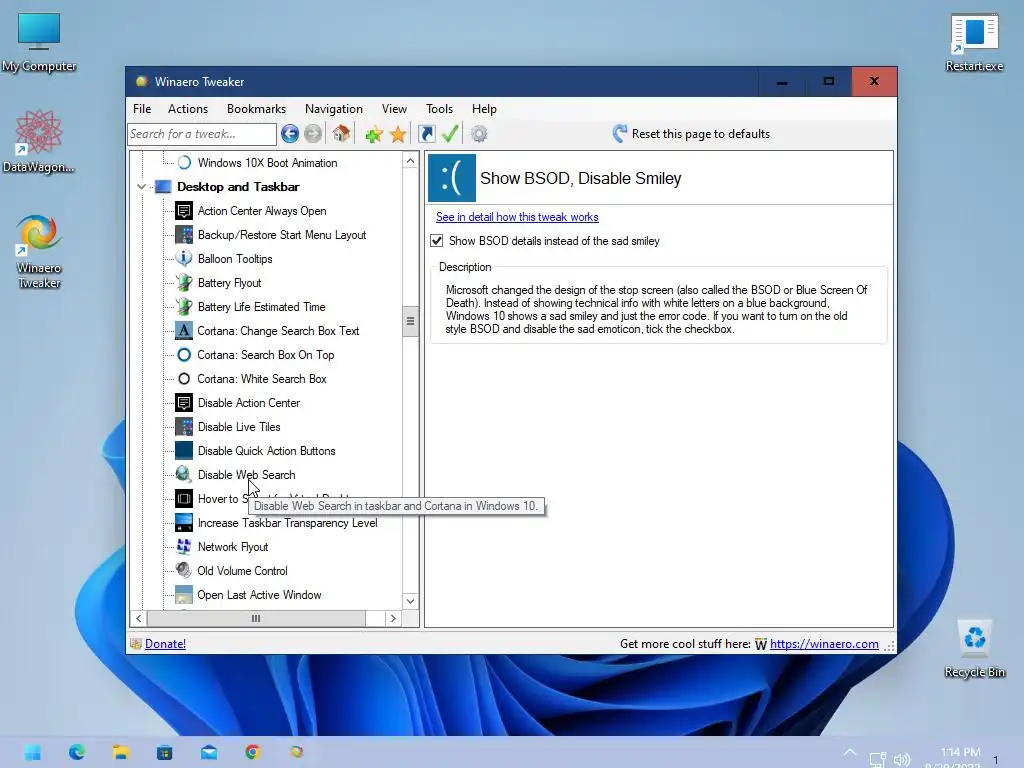Click the horizontal scroll left arrow

coord(138,618)
